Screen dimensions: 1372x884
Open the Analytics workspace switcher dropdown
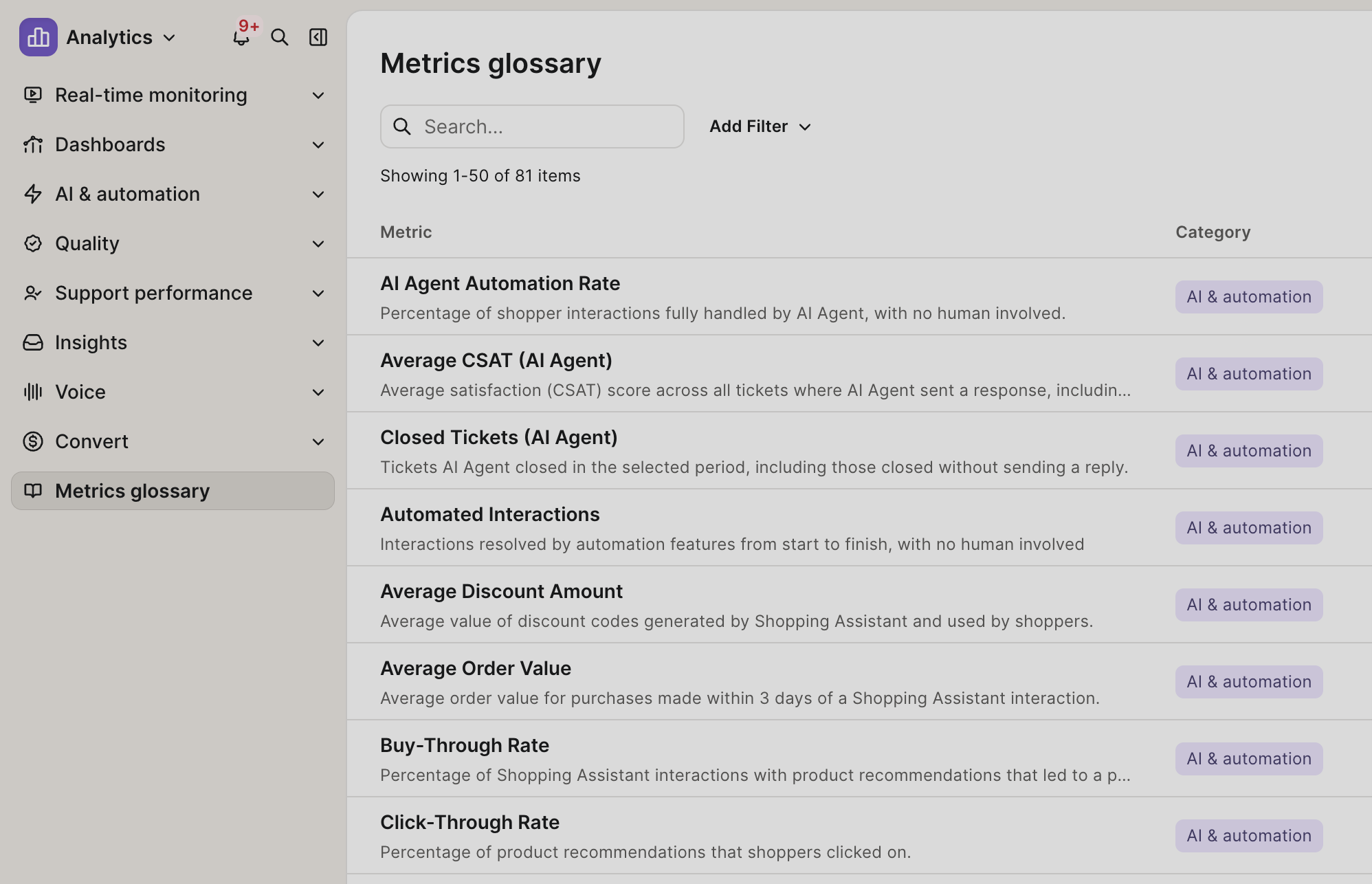coord(121,37)
